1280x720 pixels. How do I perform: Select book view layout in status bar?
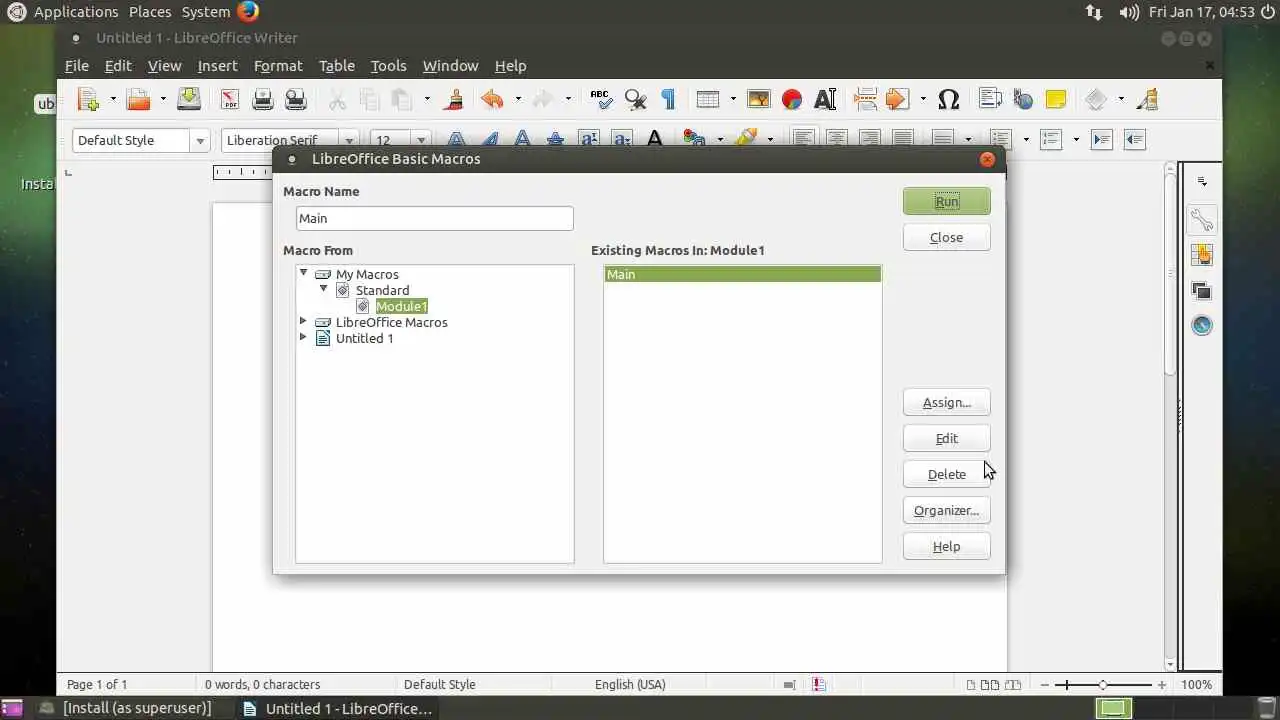(x=1015, y=685)
